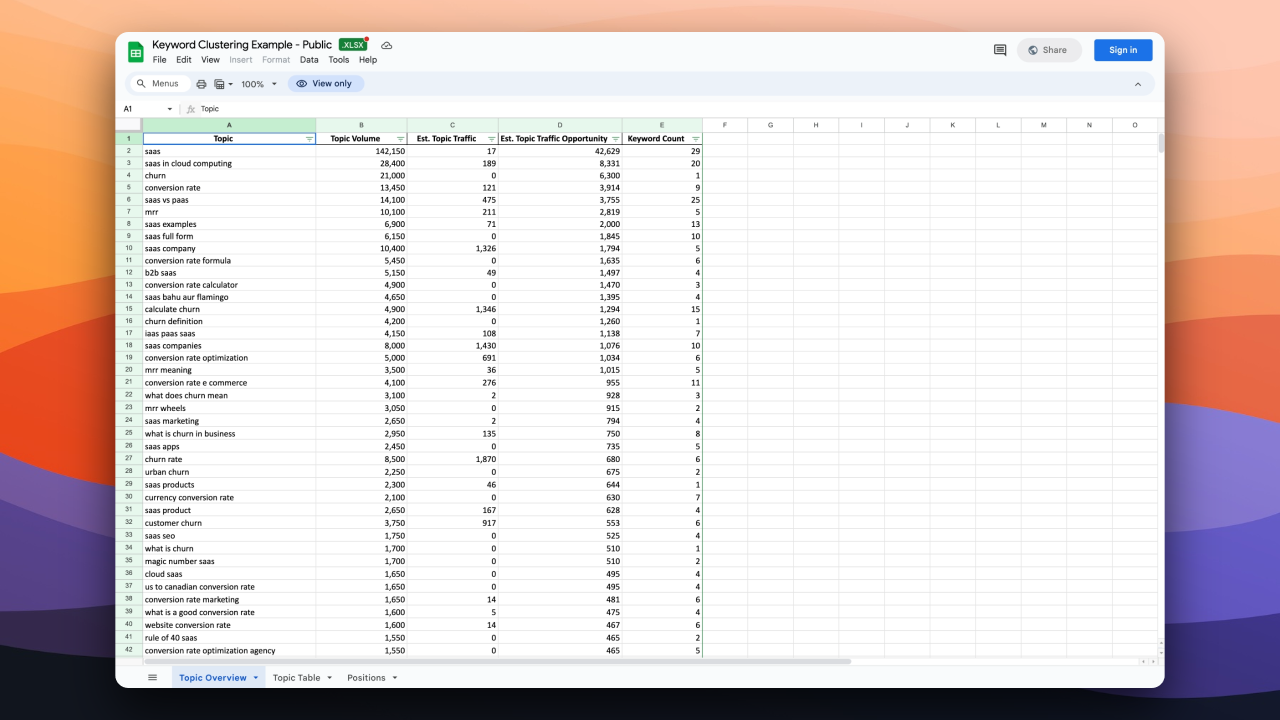Image resolution: width=1280 pixels, height=720 pixels.
Task: Open the File menu
Action: click(160, 60)
